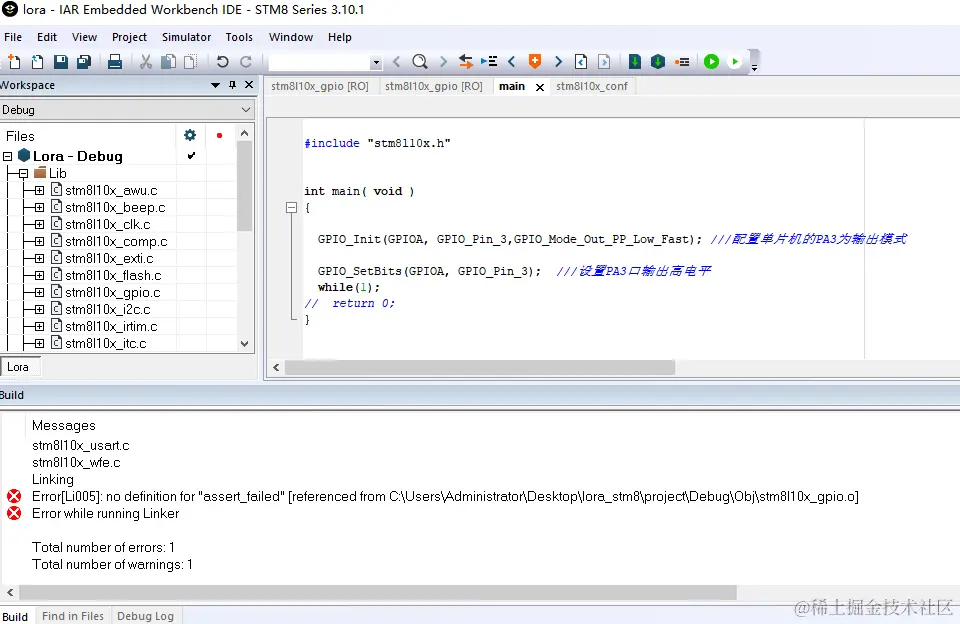Screen dimensions: 960x624
Task: Click the Lora workspace tab below tree
Action: pyautogui.click(x=18, y=367)
